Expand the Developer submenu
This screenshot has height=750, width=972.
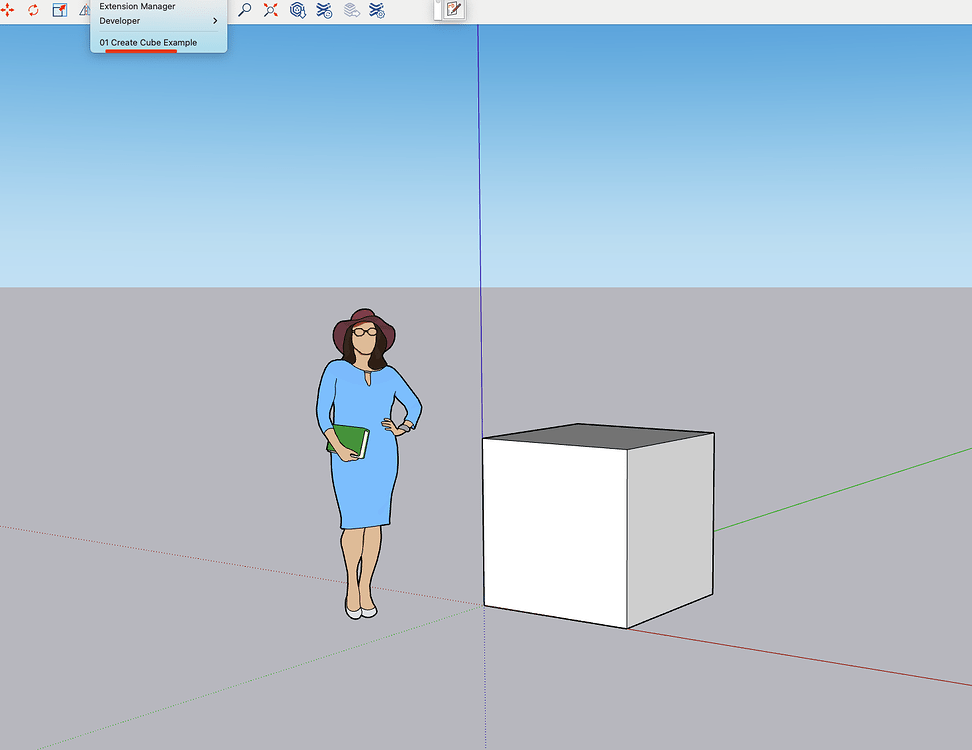(120, 20)
